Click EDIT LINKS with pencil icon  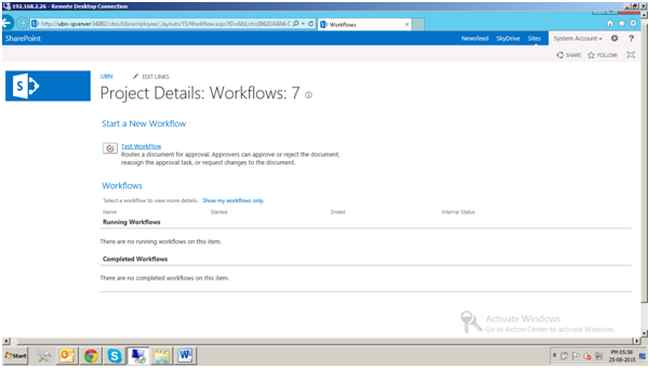pyautogui.click(x=151, y=76)
